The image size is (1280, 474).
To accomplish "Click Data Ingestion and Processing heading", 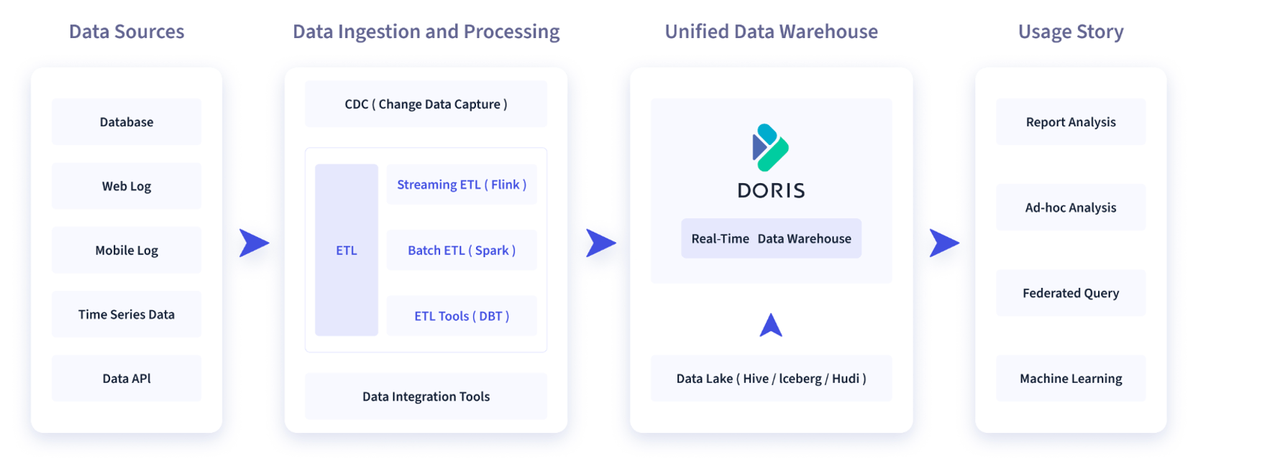I will (426, 32).
